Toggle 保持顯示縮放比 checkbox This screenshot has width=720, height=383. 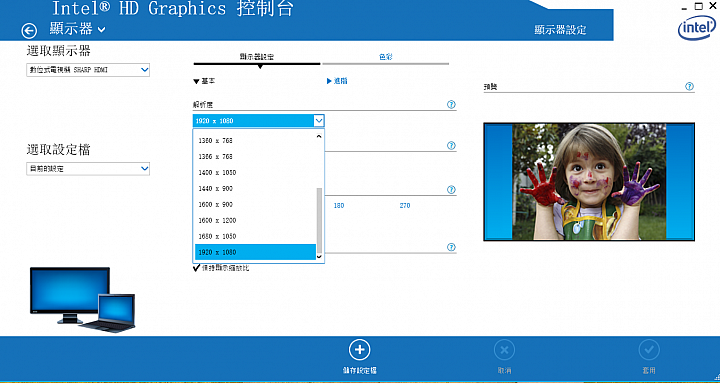pos(197,268)
